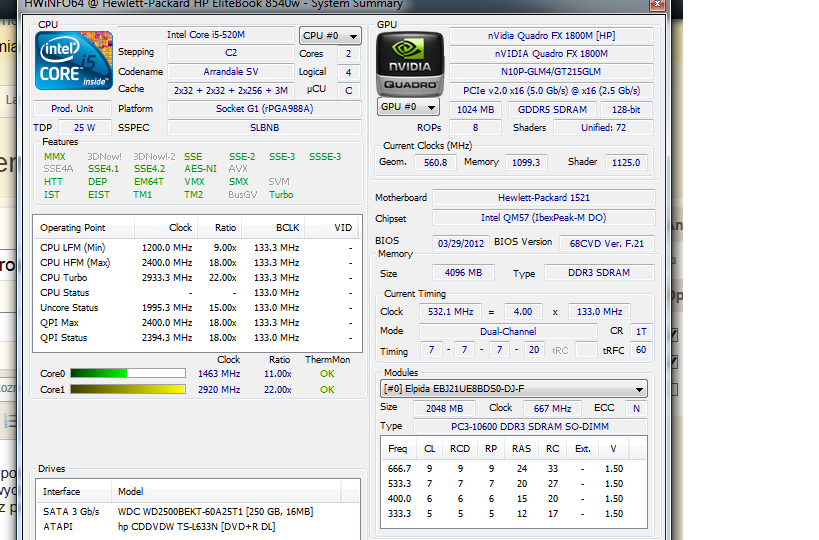Select the QPI Status row
The height and width of the screenshot is (540, 819).
click(197, 338)
